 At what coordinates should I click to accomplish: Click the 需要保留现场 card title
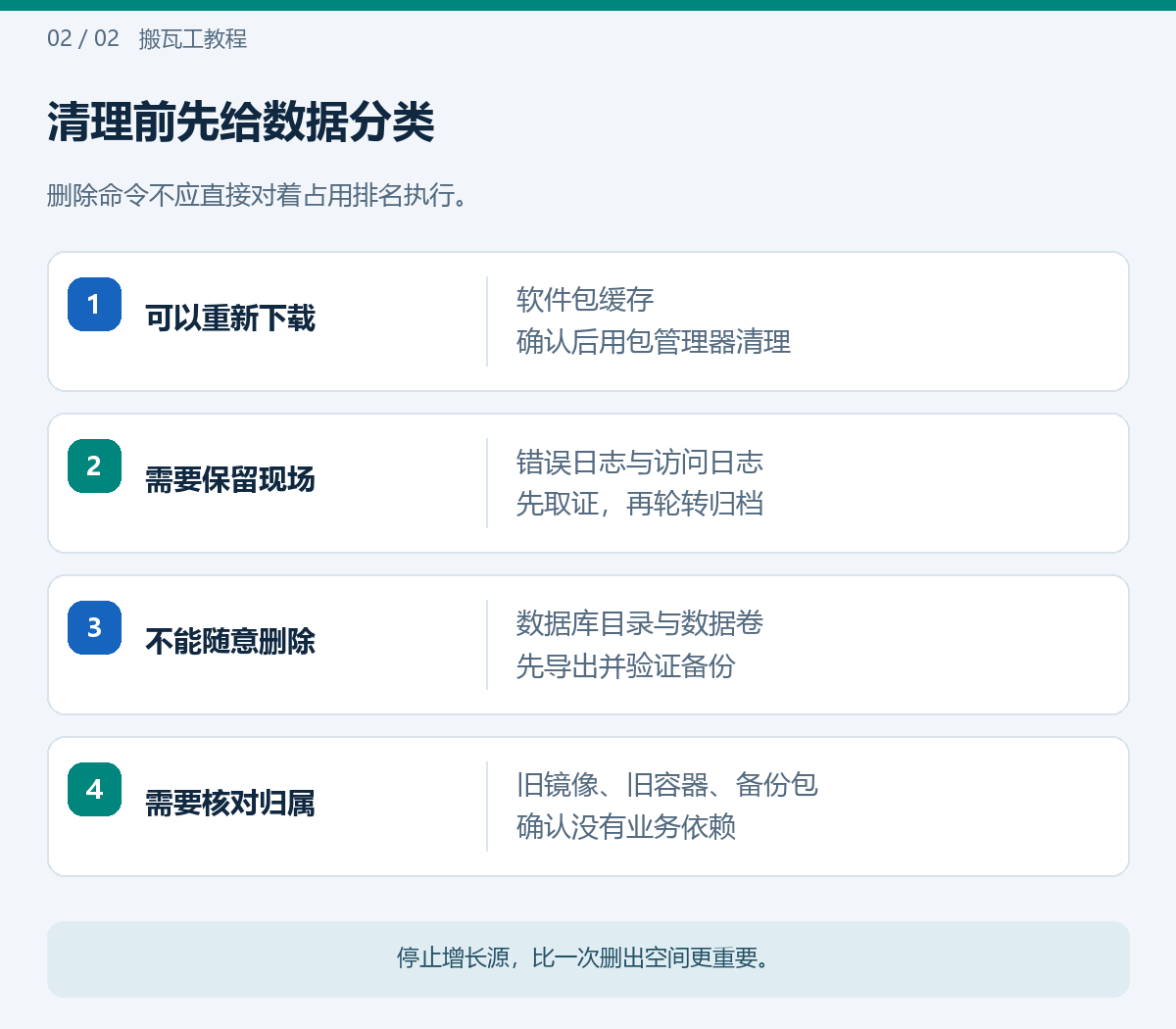(x=230, y=479)
